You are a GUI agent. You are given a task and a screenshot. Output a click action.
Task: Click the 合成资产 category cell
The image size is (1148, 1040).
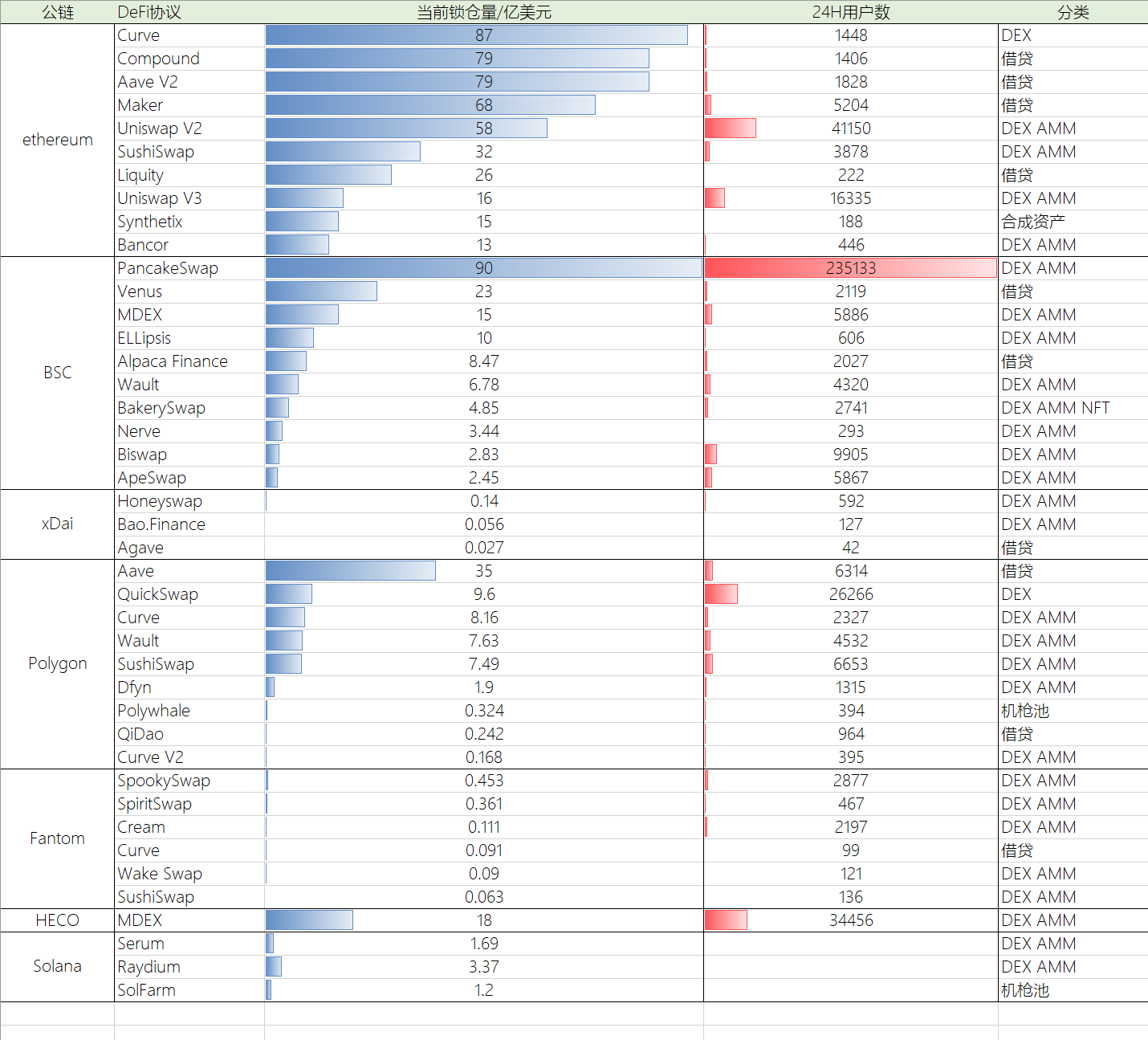1073,222
